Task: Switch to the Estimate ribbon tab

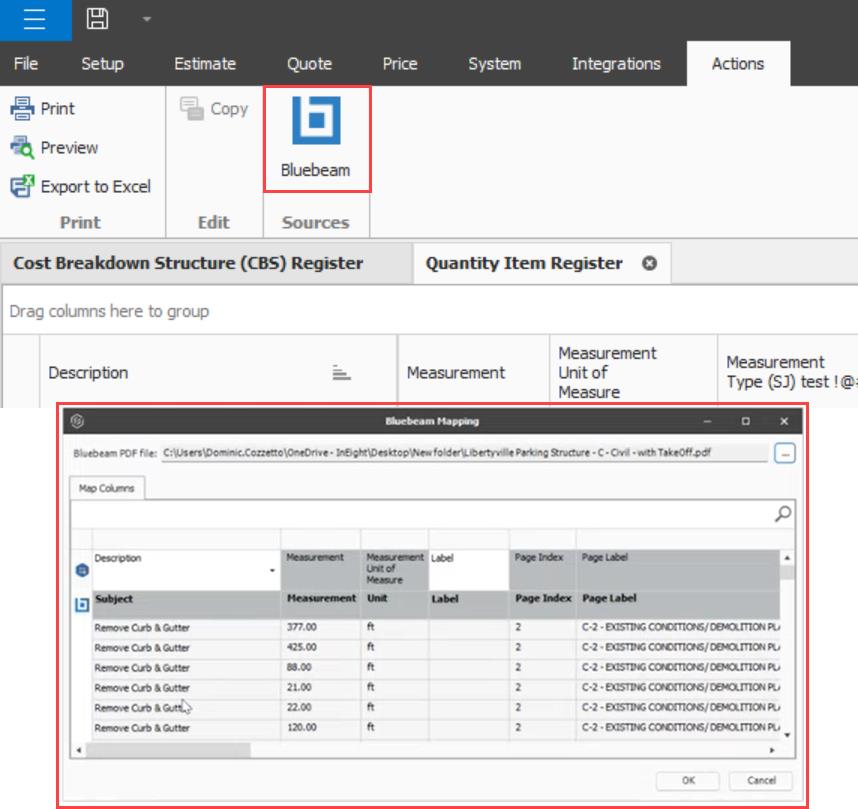Action: point(205,63)
